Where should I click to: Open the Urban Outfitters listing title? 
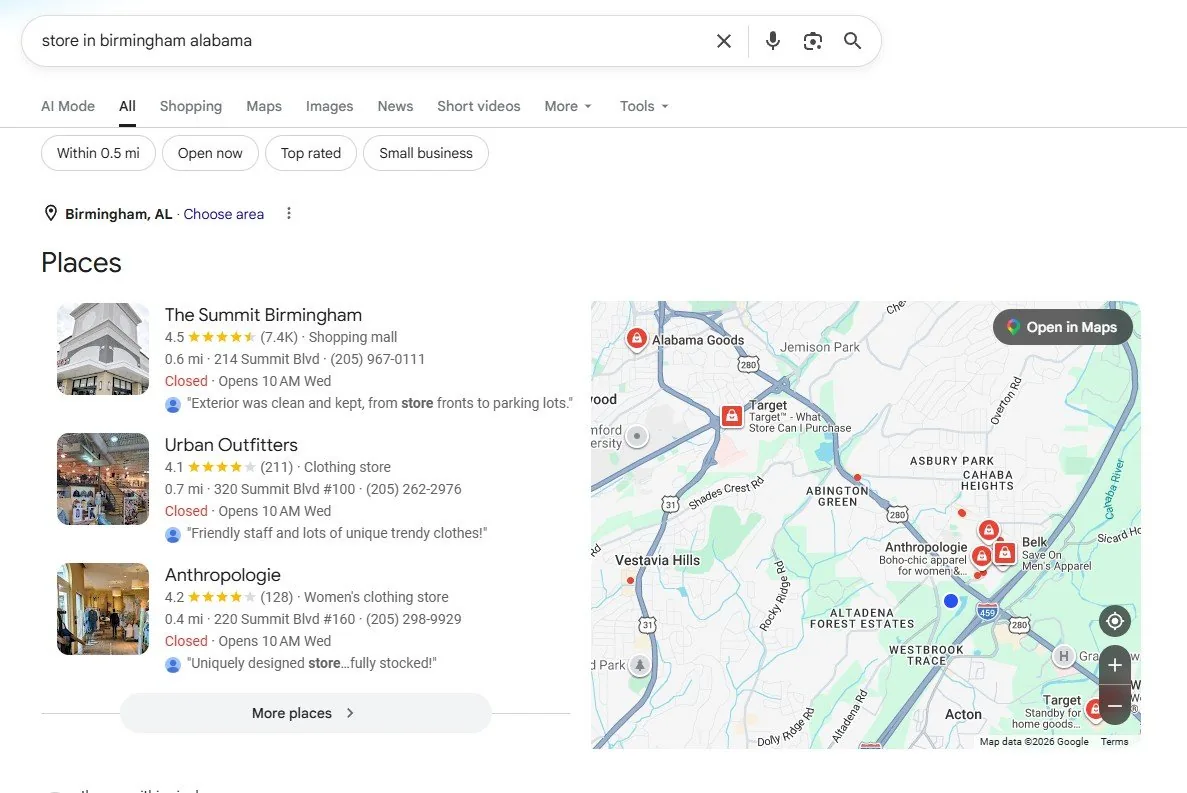click(231, 445)
